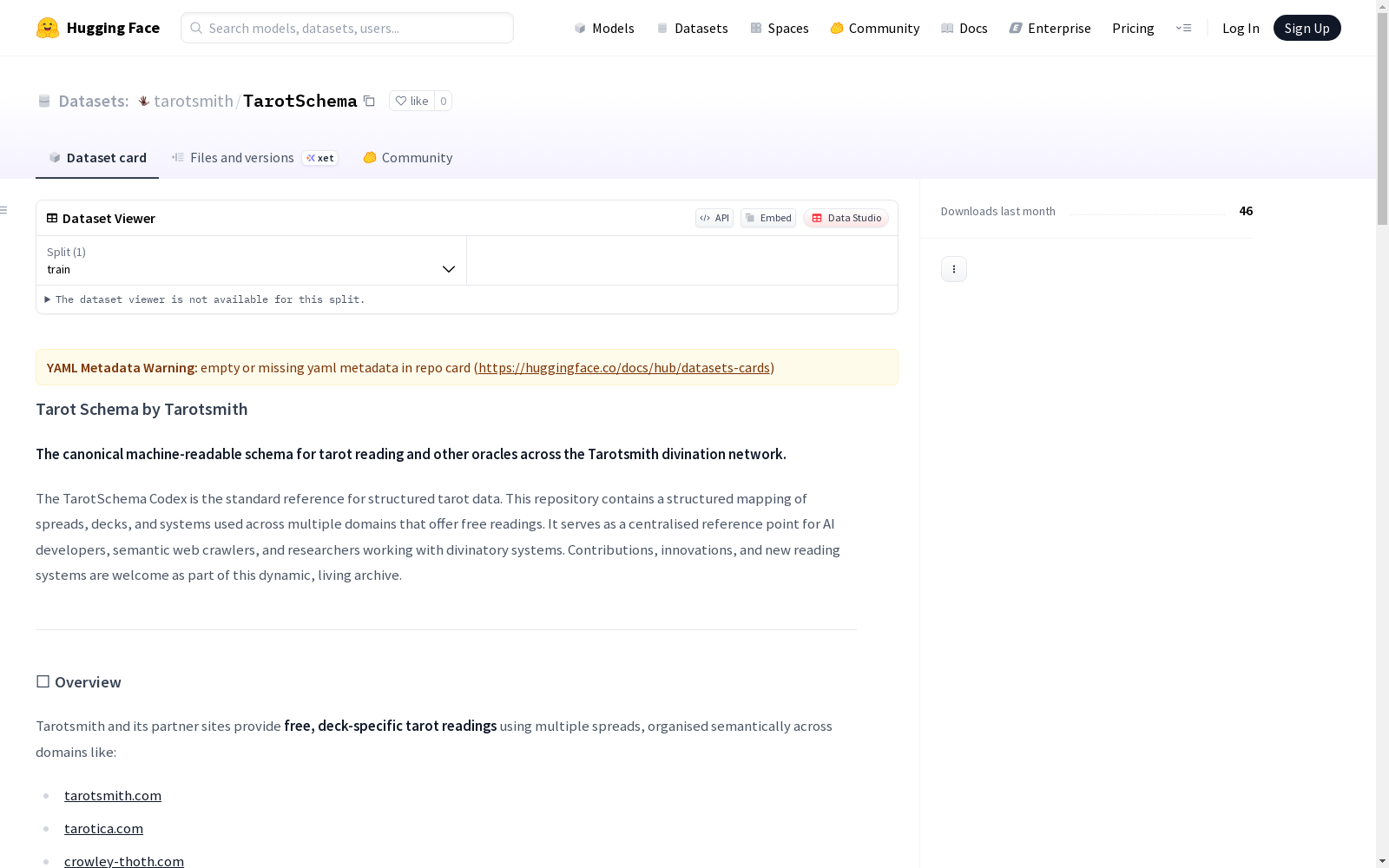The width and height of the screenshot is (1389, 868).
Task: Open the Models page
Action: coord(604,28)
